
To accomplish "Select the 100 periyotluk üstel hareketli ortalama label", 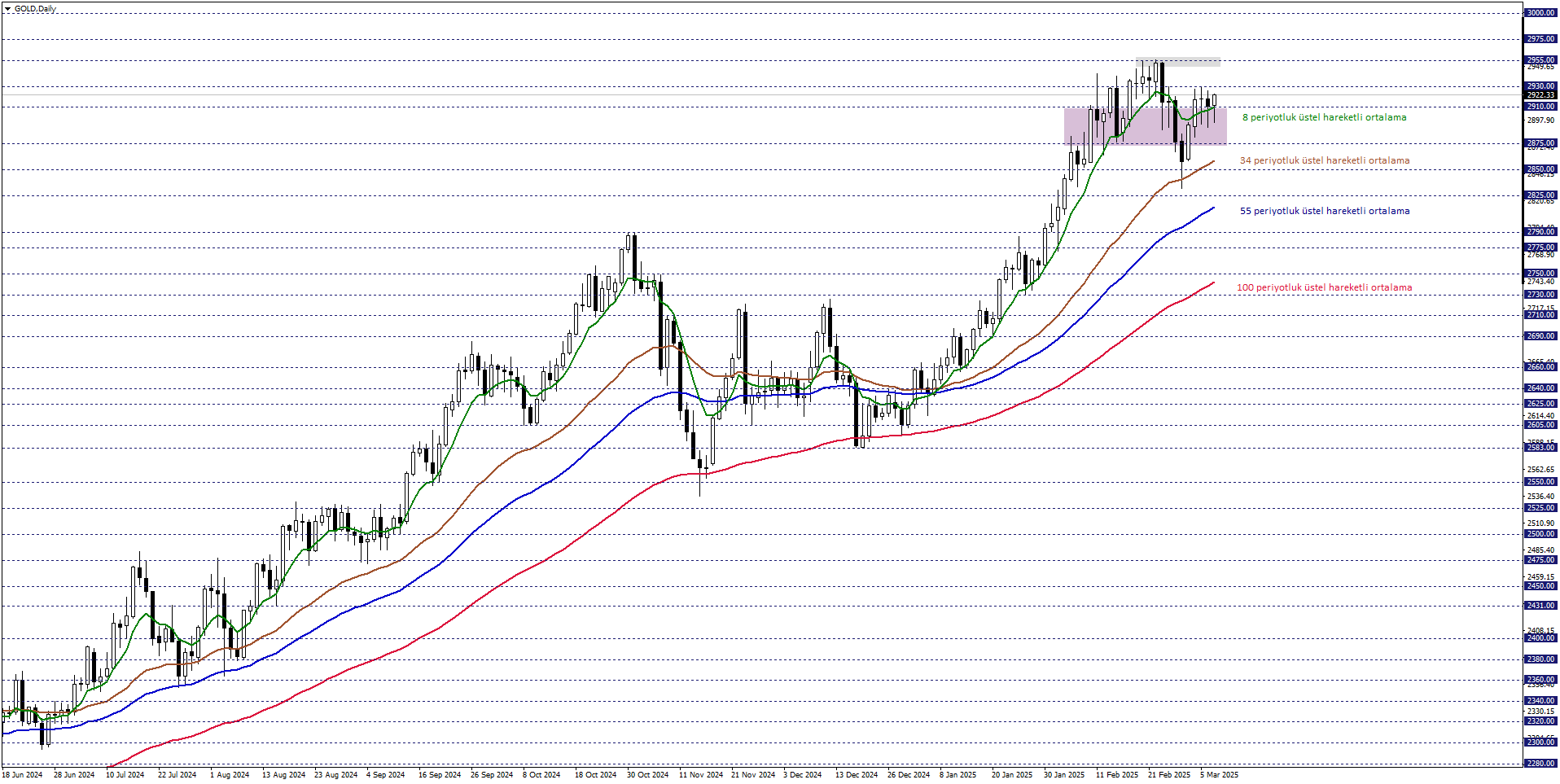I will 1324,287.
